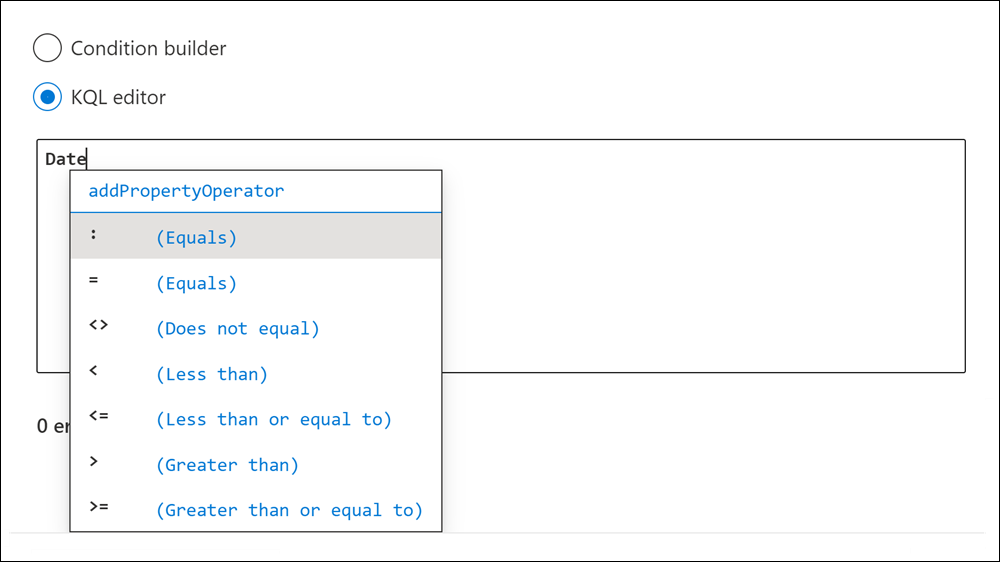Choose the (Greater than) suggestion text

227,464
